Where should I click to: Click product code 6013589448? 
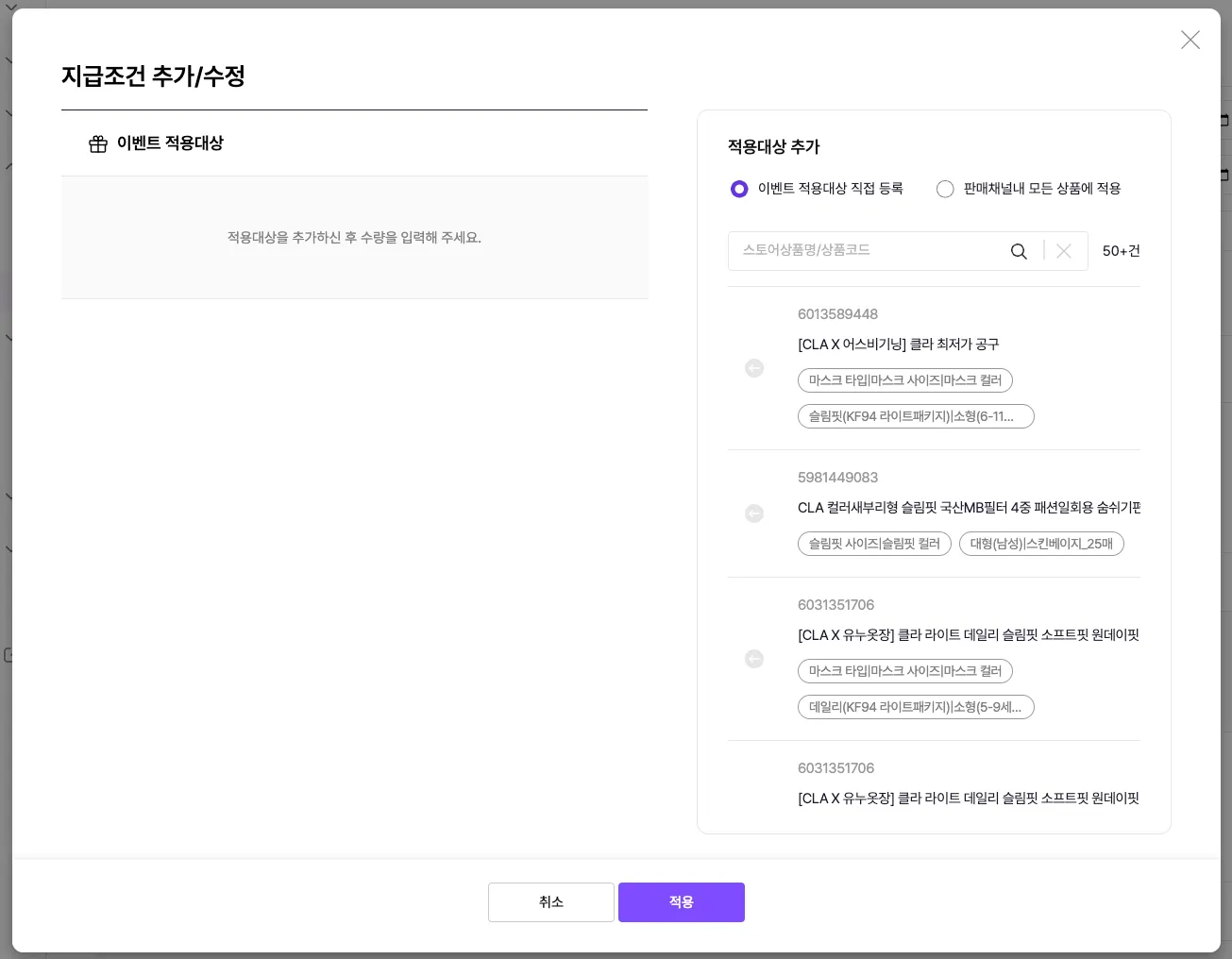(838, 314)
